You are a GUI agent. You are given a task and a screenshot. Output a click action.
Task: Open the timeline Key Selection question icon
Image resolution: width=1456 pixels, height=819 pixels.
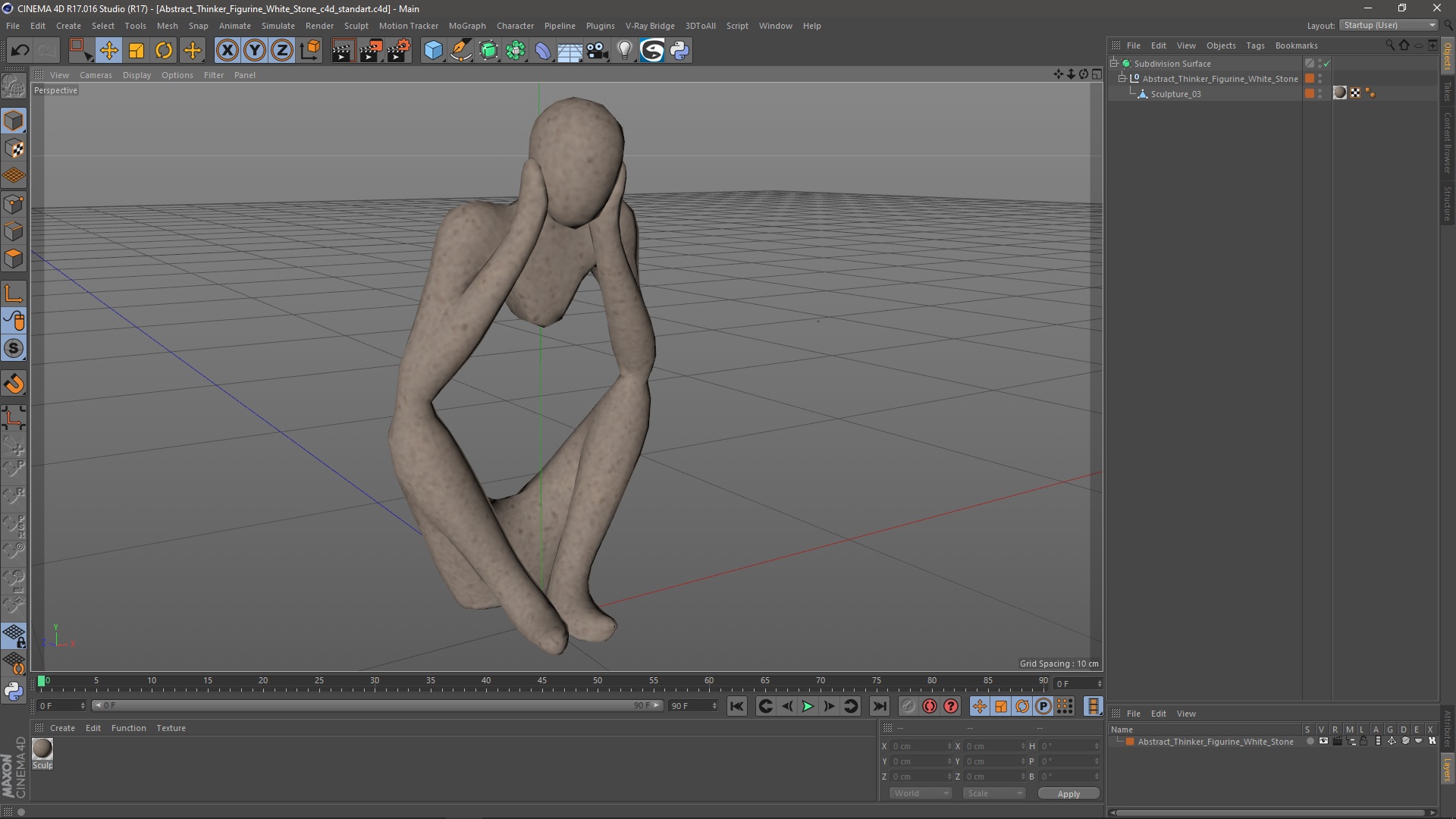[951, 707]
